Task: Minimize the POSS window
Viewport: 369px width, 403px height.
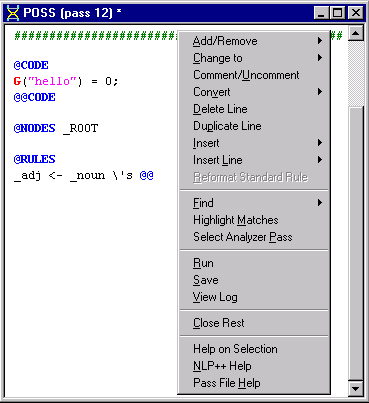Action: tap(321, 13)
